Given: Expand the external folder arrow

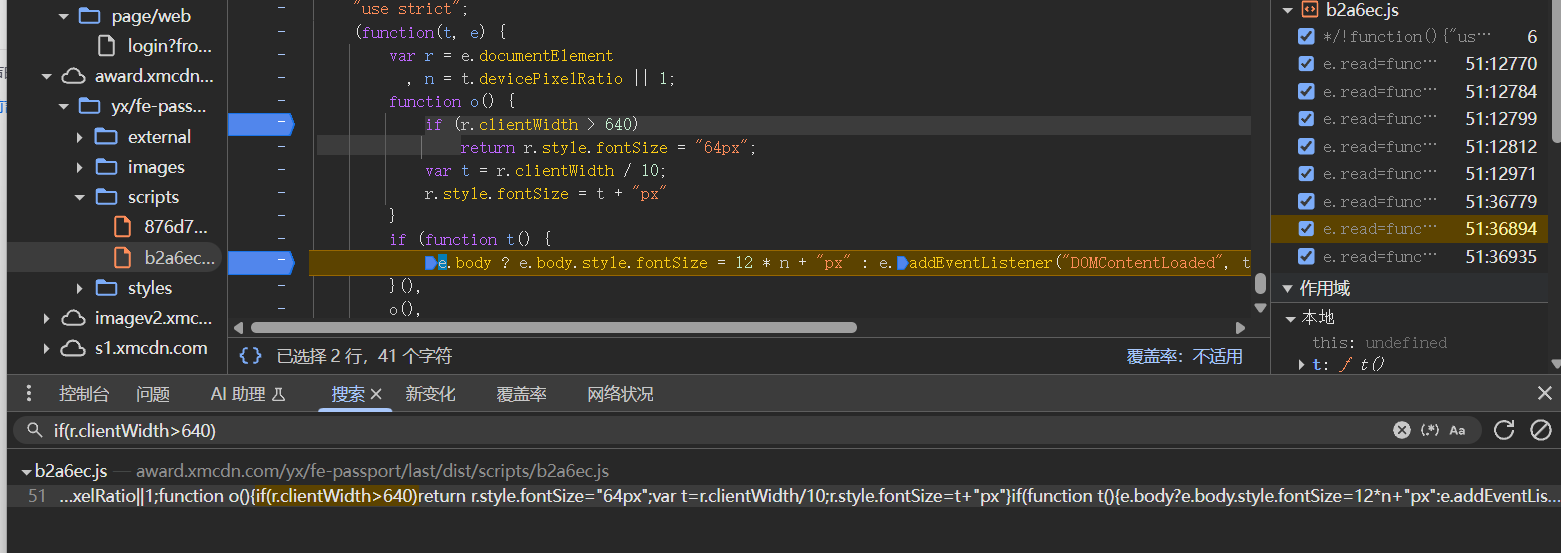Looking at the screenshot, I should click(81, 137).
